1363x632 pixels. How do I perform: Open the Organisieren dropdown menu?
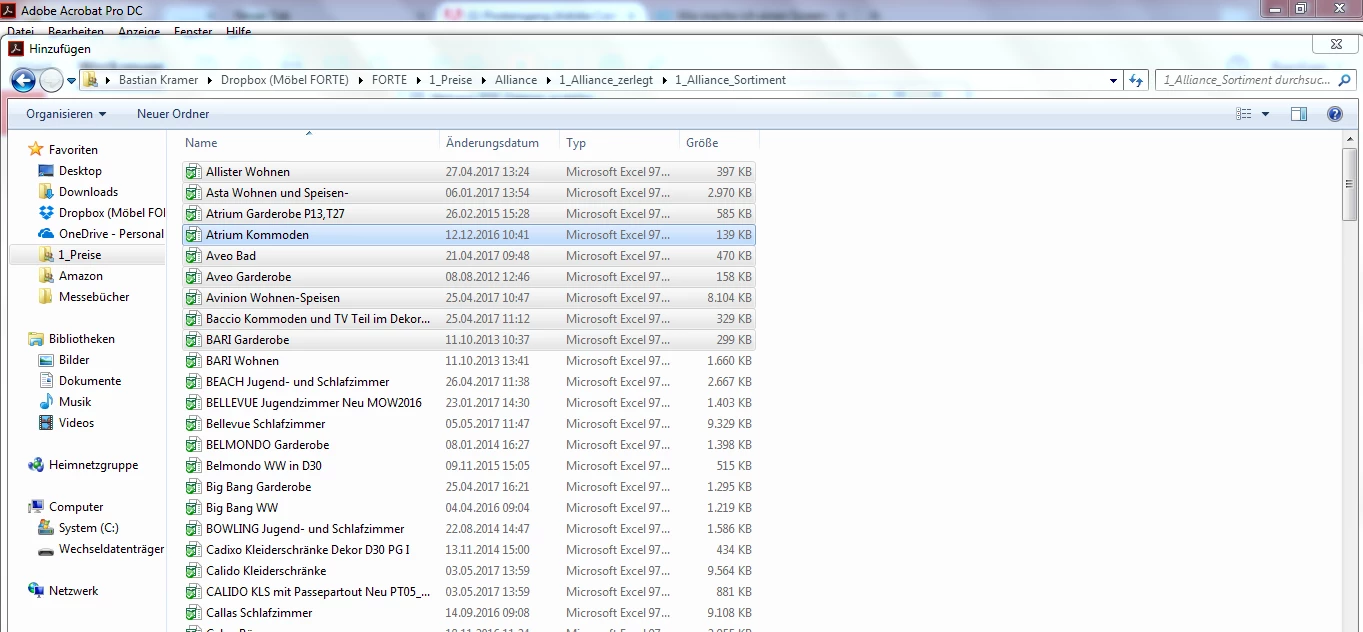point(66,114)
